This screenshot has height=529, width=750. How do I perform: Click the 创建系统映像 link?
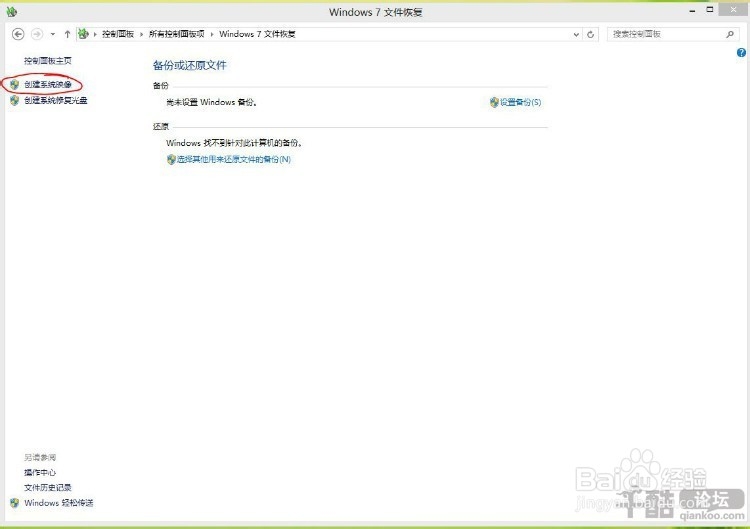point(48,85)
